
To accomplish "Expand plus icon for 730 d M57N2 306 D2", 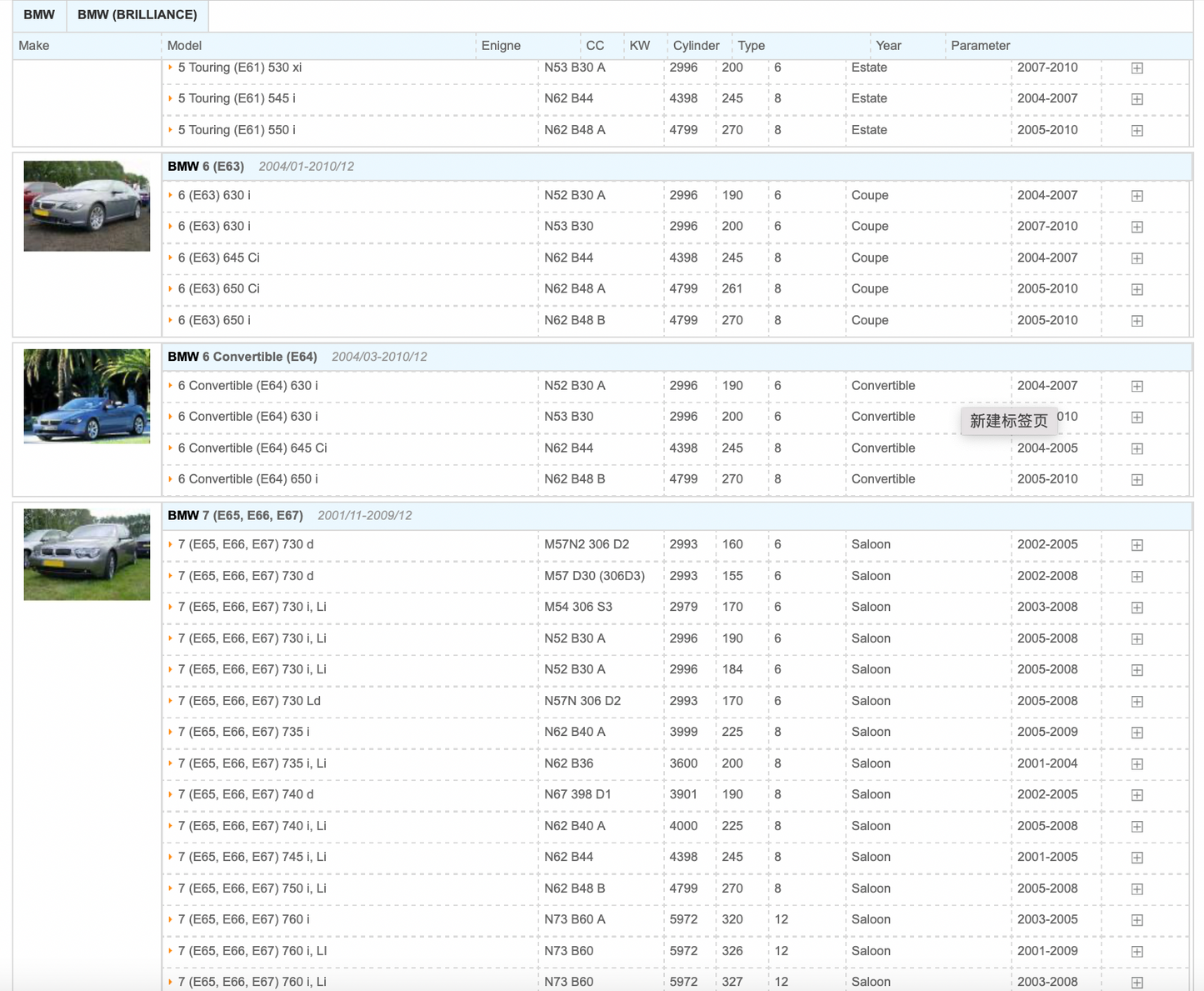I will click(x=1137, y=544).
